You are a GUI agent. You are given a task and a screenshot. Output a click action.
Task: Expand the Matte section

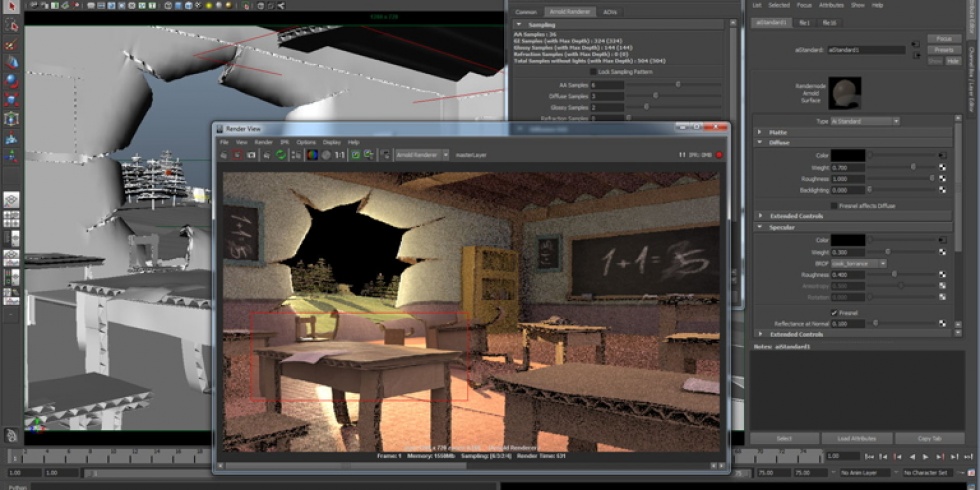(x=759, y=132)
